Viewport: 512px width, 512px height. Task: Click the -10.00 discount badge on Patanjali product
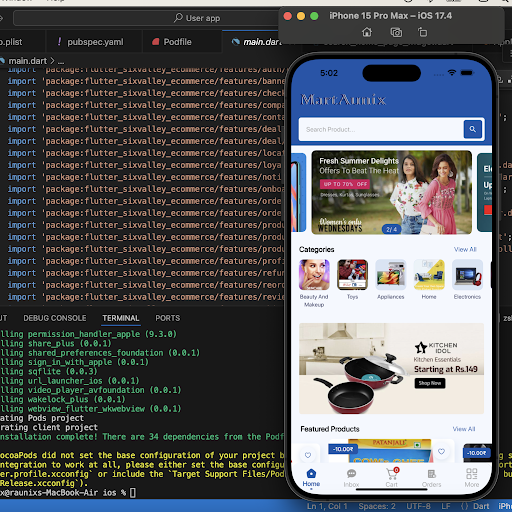(343, 449)
